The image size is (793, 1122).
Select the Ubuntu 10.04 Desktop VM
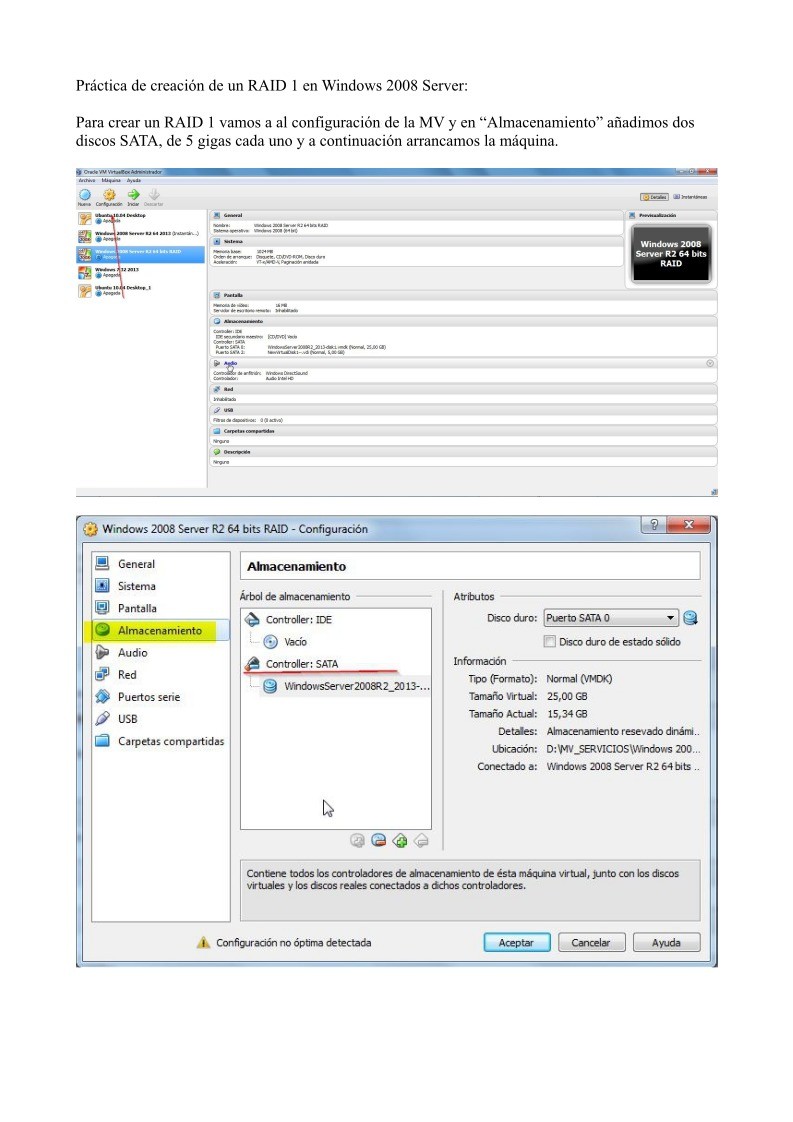(x=140, y=218)
